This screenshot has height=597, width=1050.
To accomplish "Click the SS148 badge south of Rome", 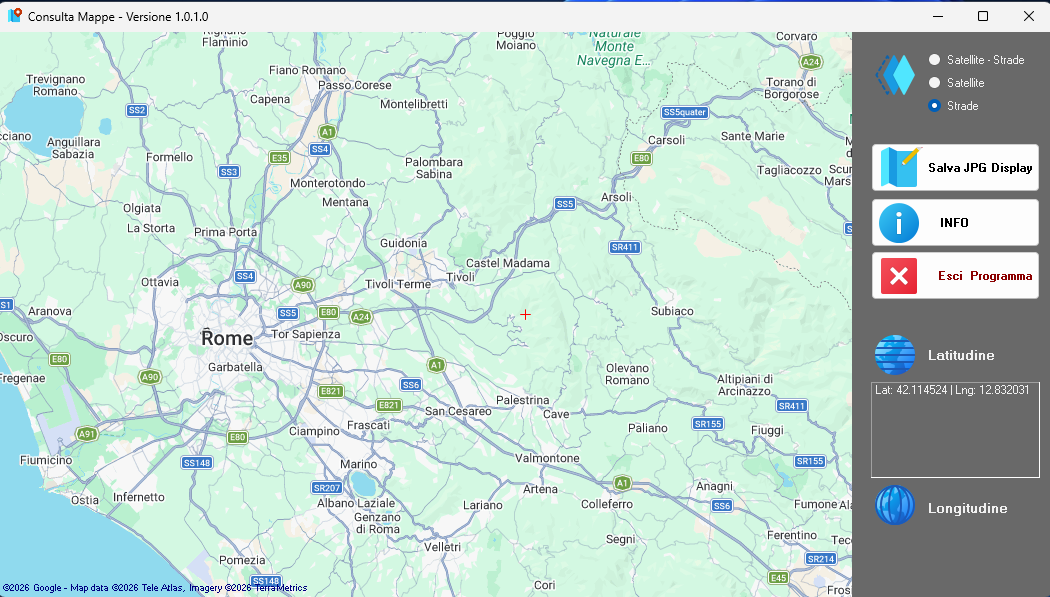I will pos(197,462).
